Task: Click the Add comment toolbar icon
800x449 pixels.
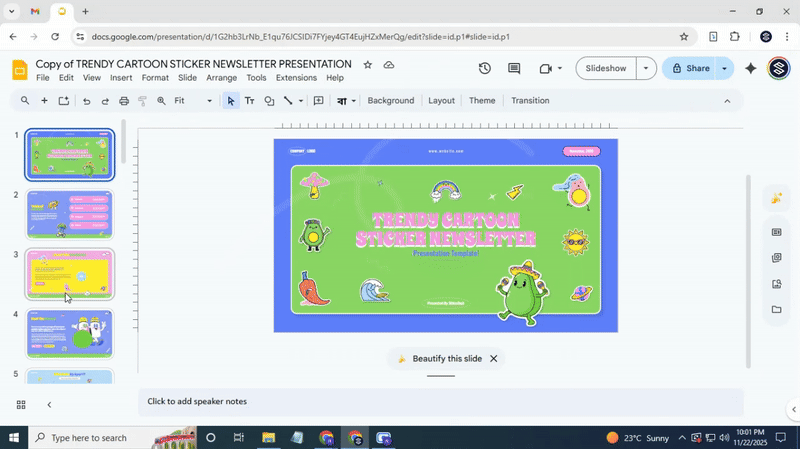Action: click(x=319, y=101)
